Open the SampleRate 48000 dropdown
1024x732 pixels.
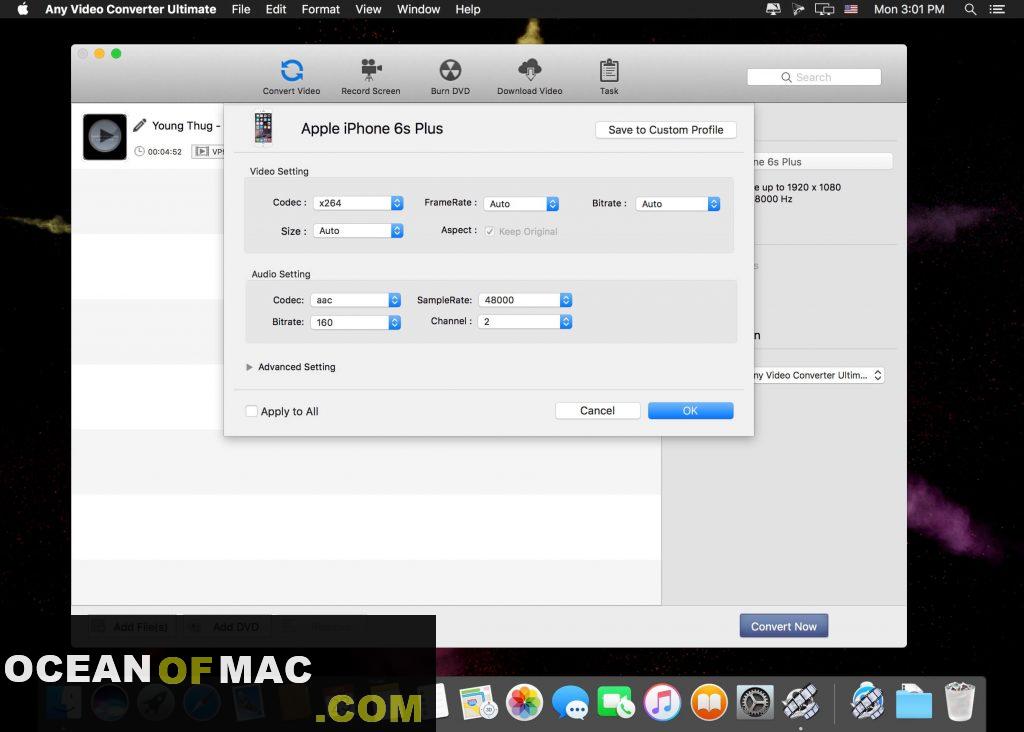coord(525,300)
